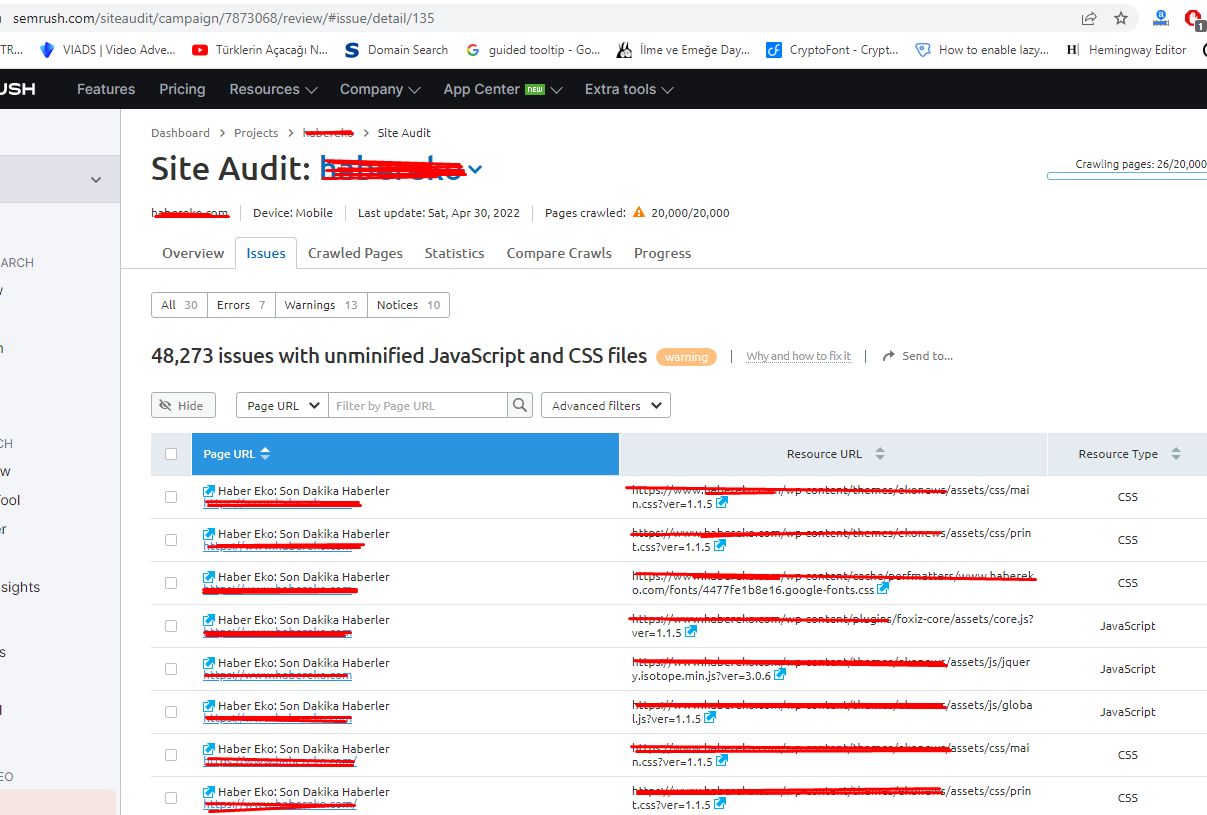This screenshot has height=815, width=1207.
Task: Toggle select-all checkbox in table header
Action: [x=171, y=454]
